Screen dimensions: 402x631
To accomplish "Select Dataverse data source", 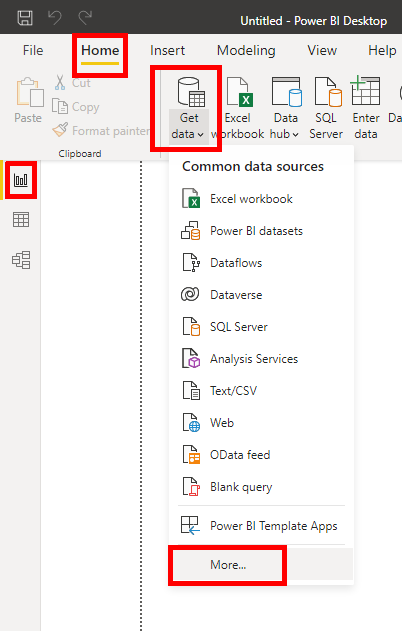I will tap(261, 295).
